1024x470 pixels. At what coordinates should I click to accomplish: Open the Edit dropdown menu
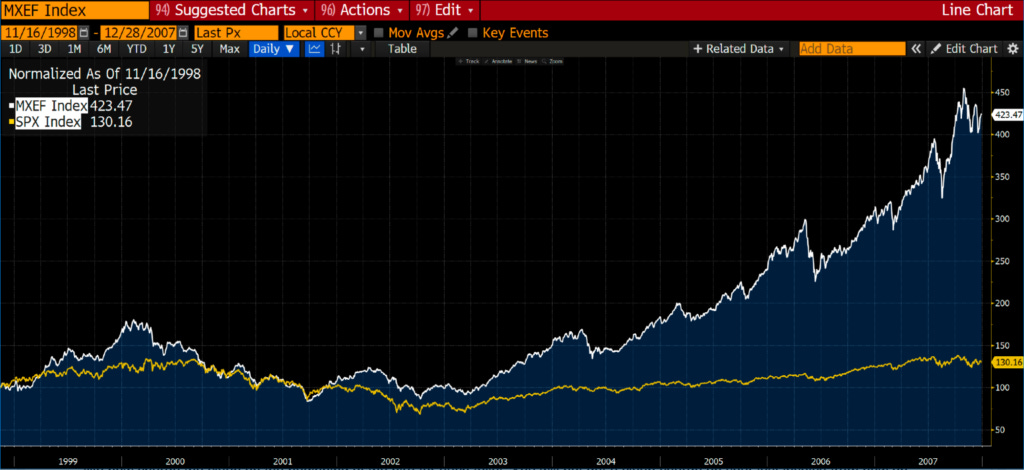tap(444, 10)
